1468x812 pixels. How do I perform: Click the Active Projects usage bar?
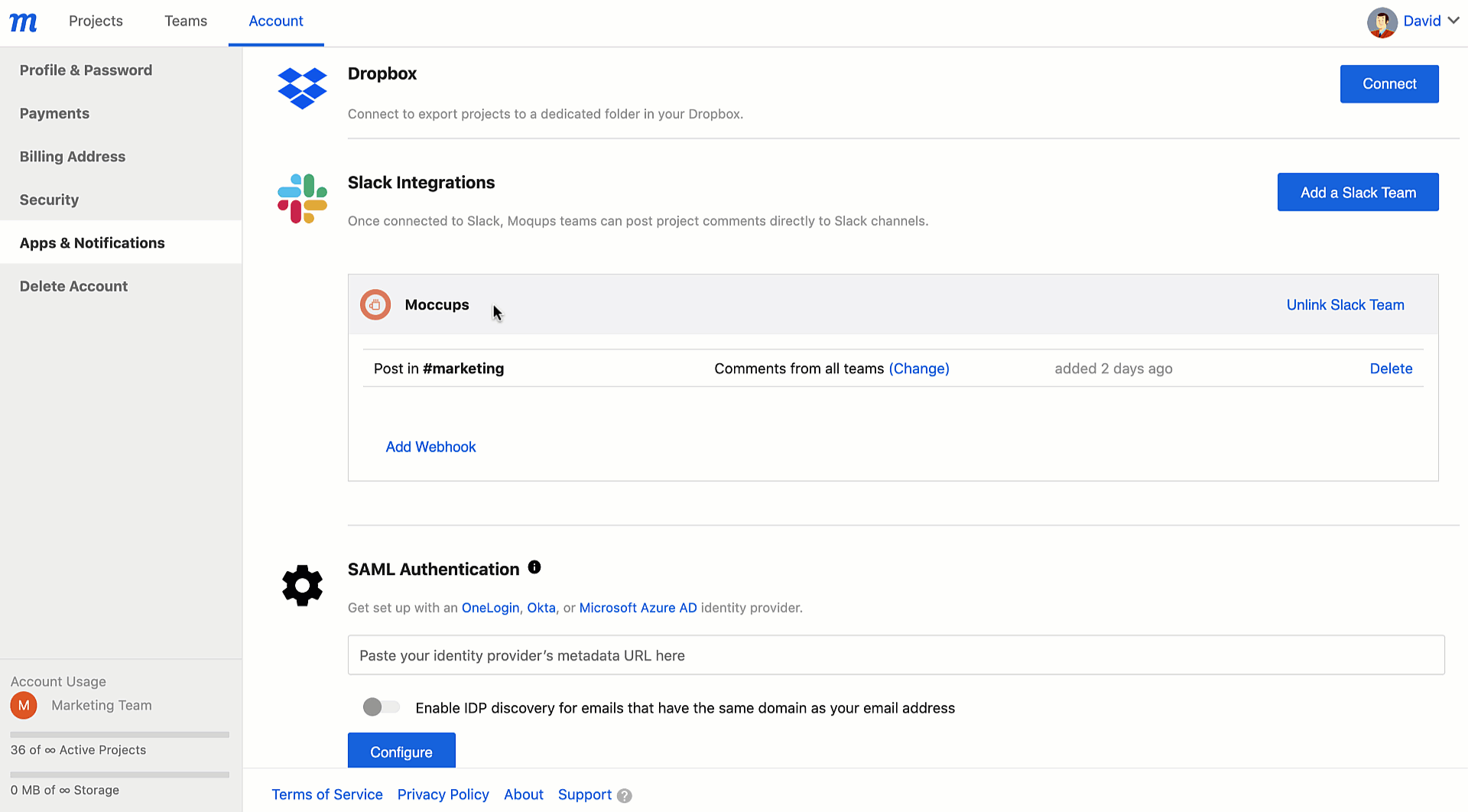pos(119,734)
